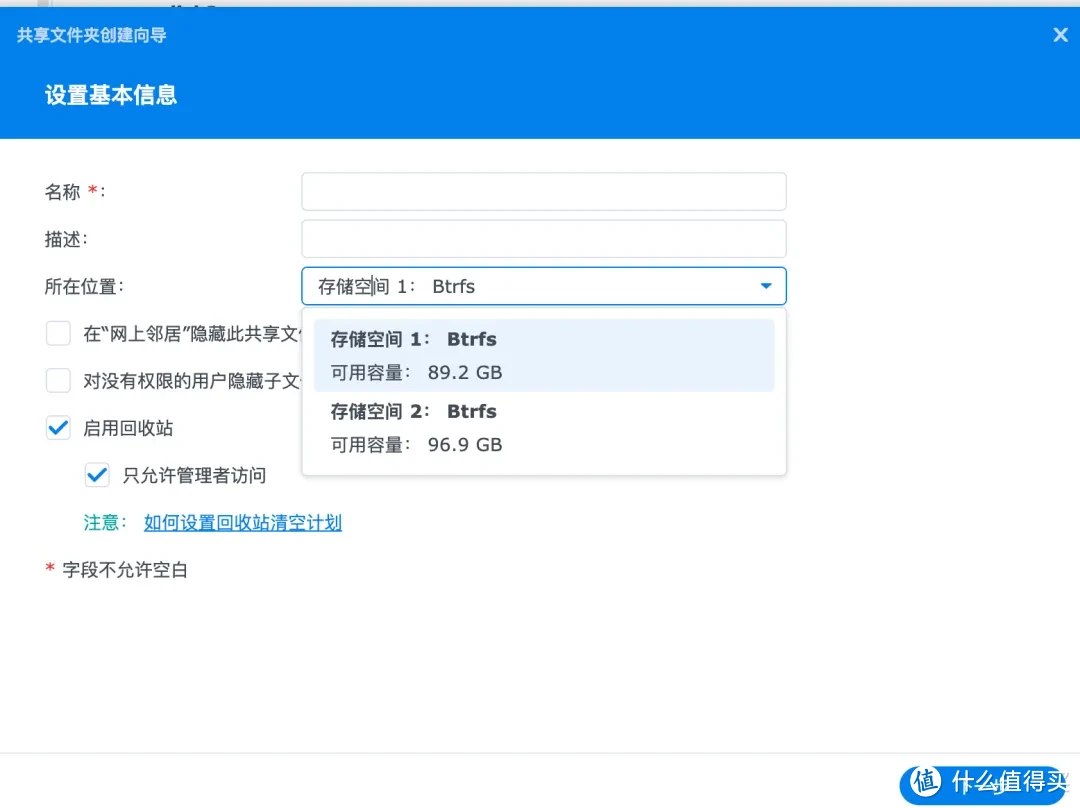Enable hiding this shared folder in 网上邻居

pyautogui.click(x=57, y=333)
